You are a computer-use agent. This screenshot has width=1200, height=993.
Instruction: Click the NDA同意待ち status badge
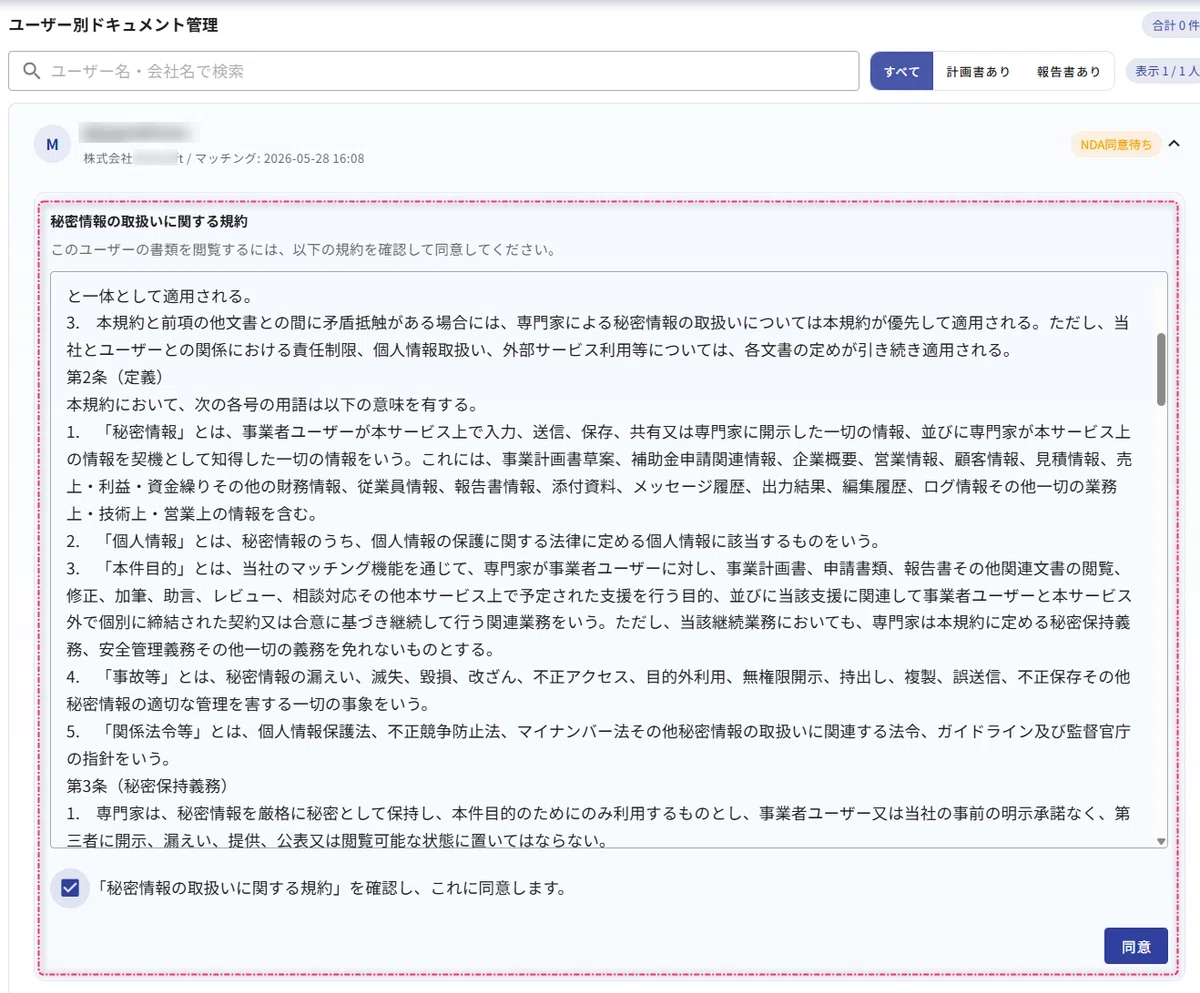click(x=1116, y=144)
